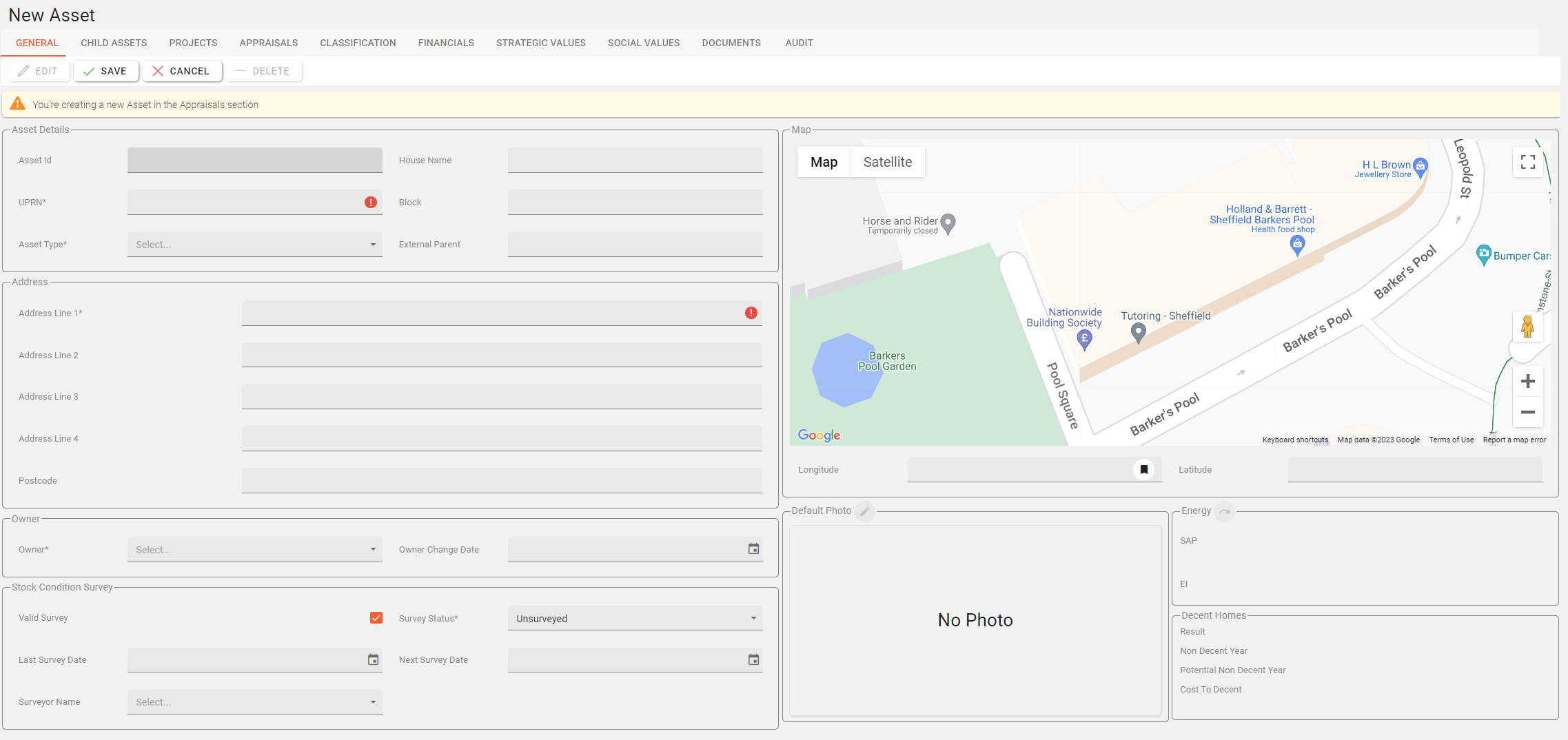Edit the Default Photo with pencil icon
The height and width of the screenshot is (740, 1568).
(x=864, y=511)
